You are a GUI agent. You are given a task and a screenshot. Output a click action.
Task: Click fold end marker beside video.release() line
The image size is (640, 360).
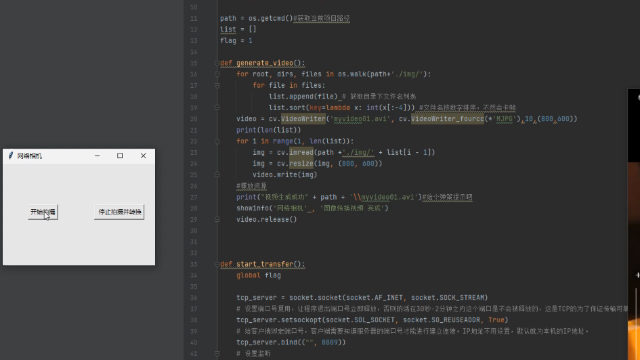(x=217, y=220)
